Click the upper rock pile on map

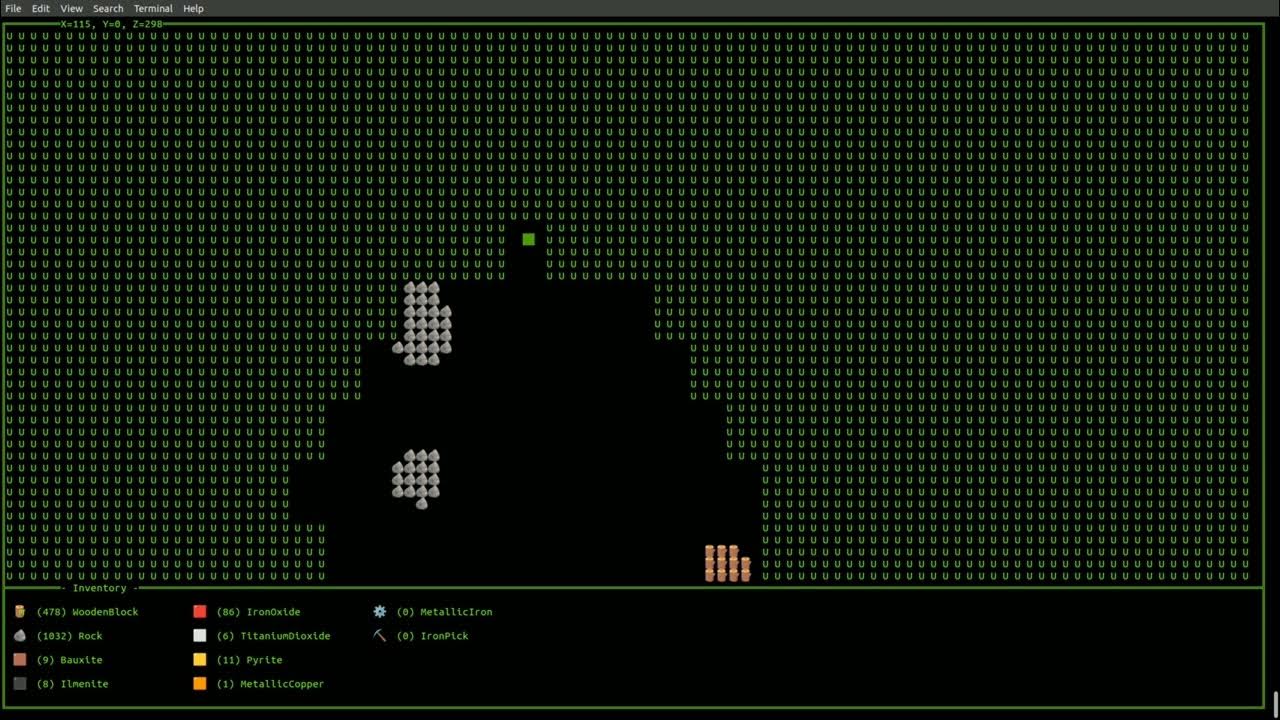click(x=424, y=323)
